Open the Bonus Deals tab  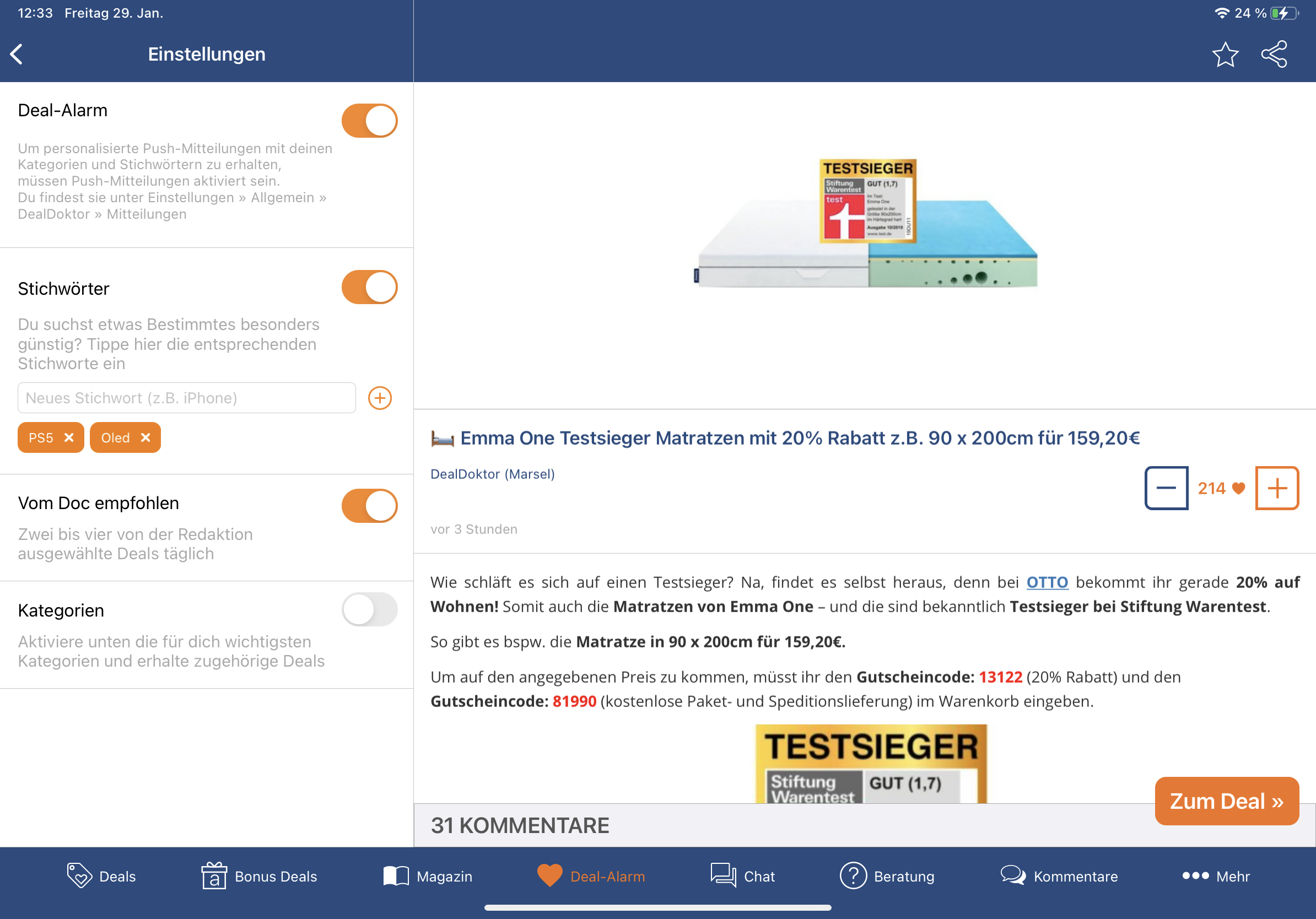click(258, 876)
